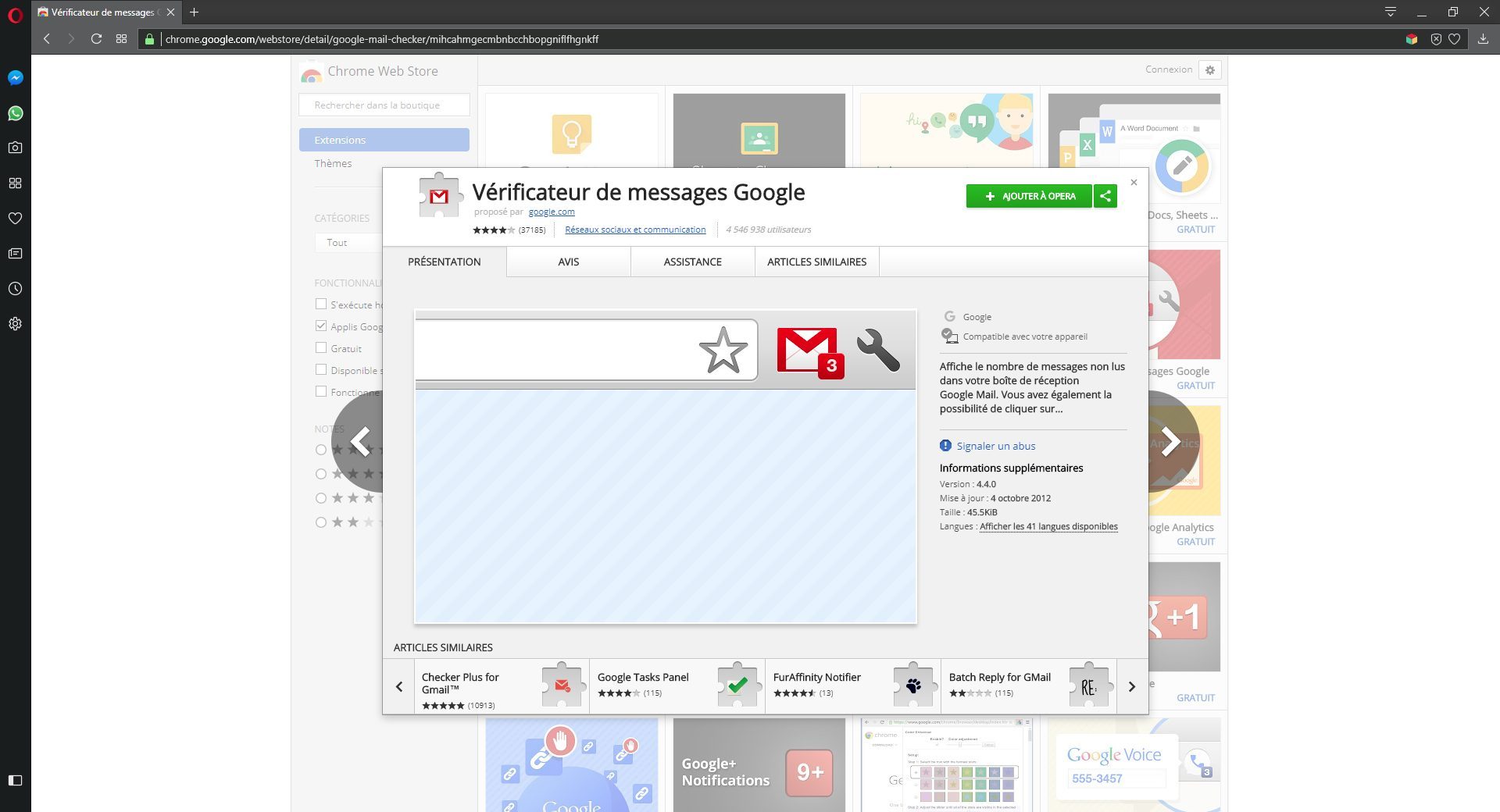Click the colored cube extension icon
Image resolution: width=1500 pixels, height=812 pixels.
[1411, 39]
